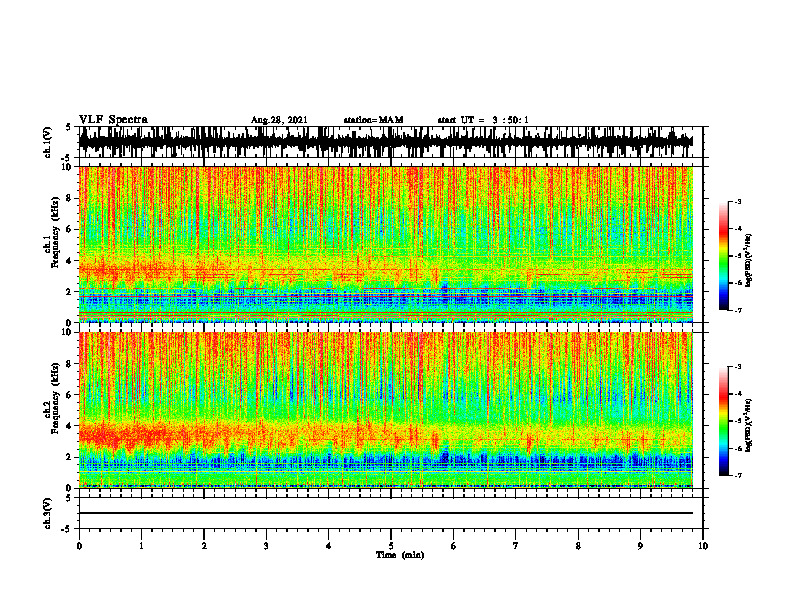The height and width of the screenshot is (612, 792).
Task: Click the ch.1 color scale bar
Action: 723,256
